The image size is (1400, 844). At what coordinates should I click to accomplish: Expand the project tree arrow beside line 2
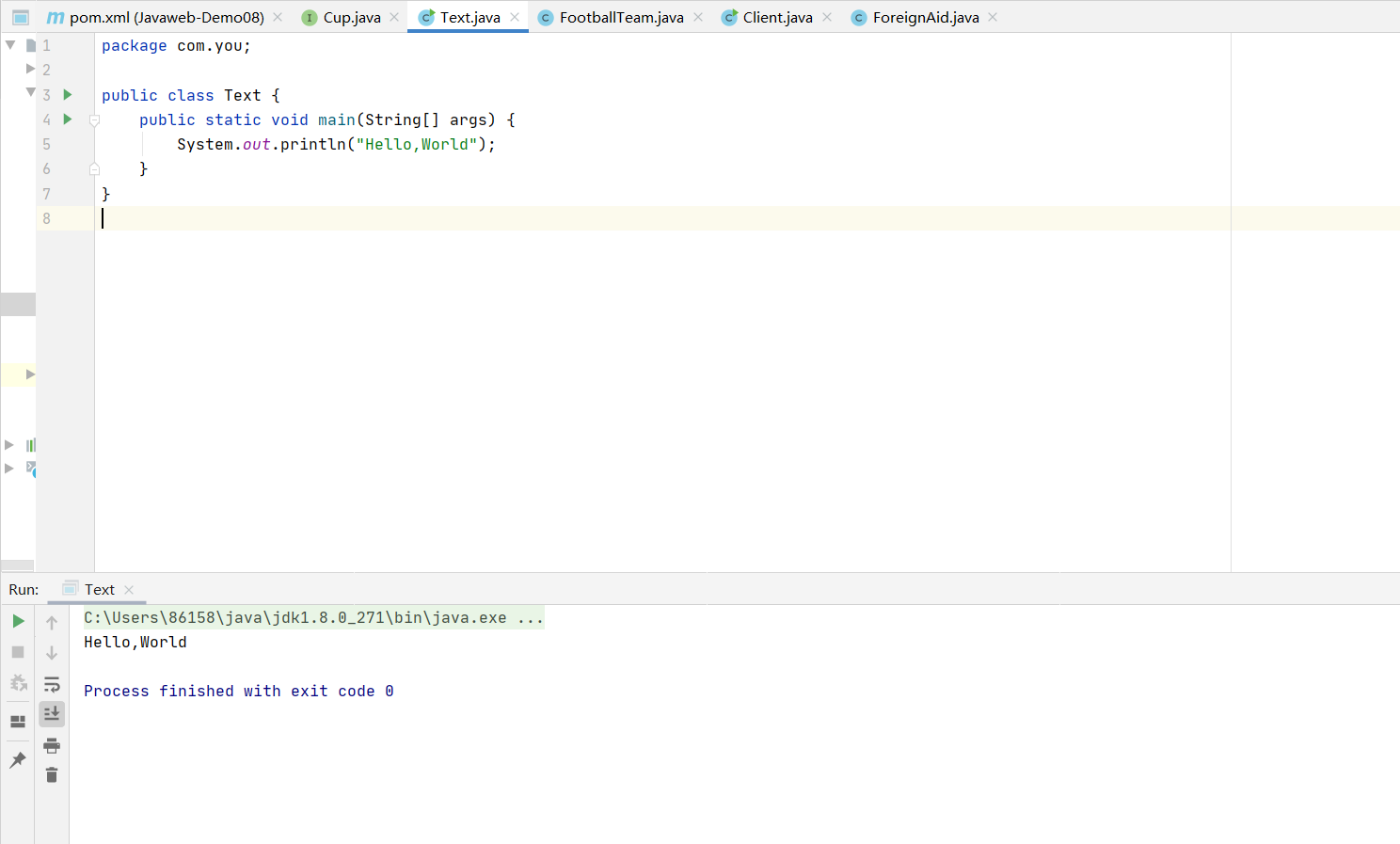click(30, 69)
